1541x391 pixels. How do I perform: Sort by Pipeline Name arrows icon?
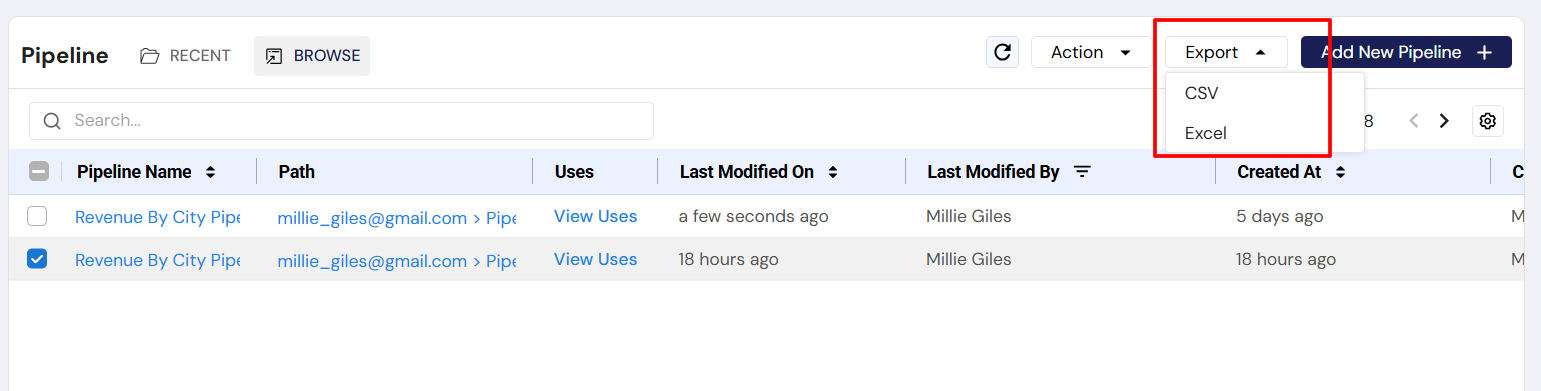click(x=210, y=172)
